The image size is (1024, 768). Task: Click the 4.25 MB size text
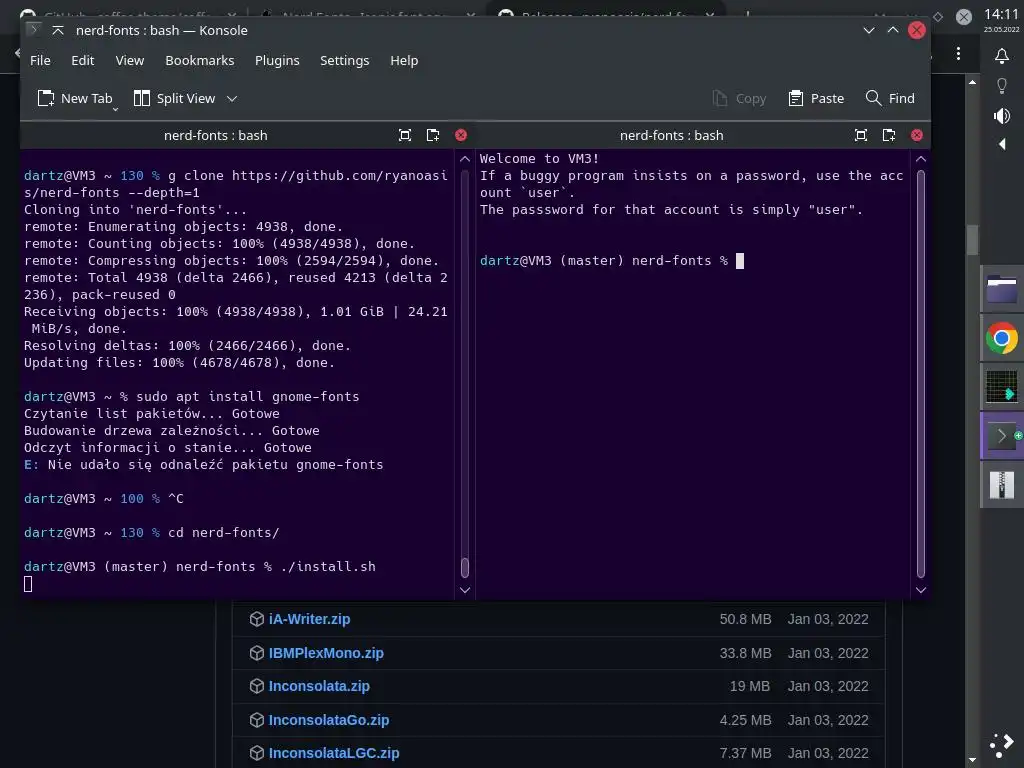745,720
